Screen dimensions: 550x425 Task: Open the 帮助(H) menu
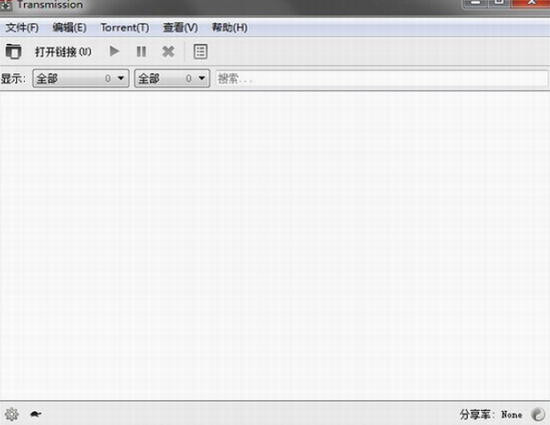tap(230, 27)
